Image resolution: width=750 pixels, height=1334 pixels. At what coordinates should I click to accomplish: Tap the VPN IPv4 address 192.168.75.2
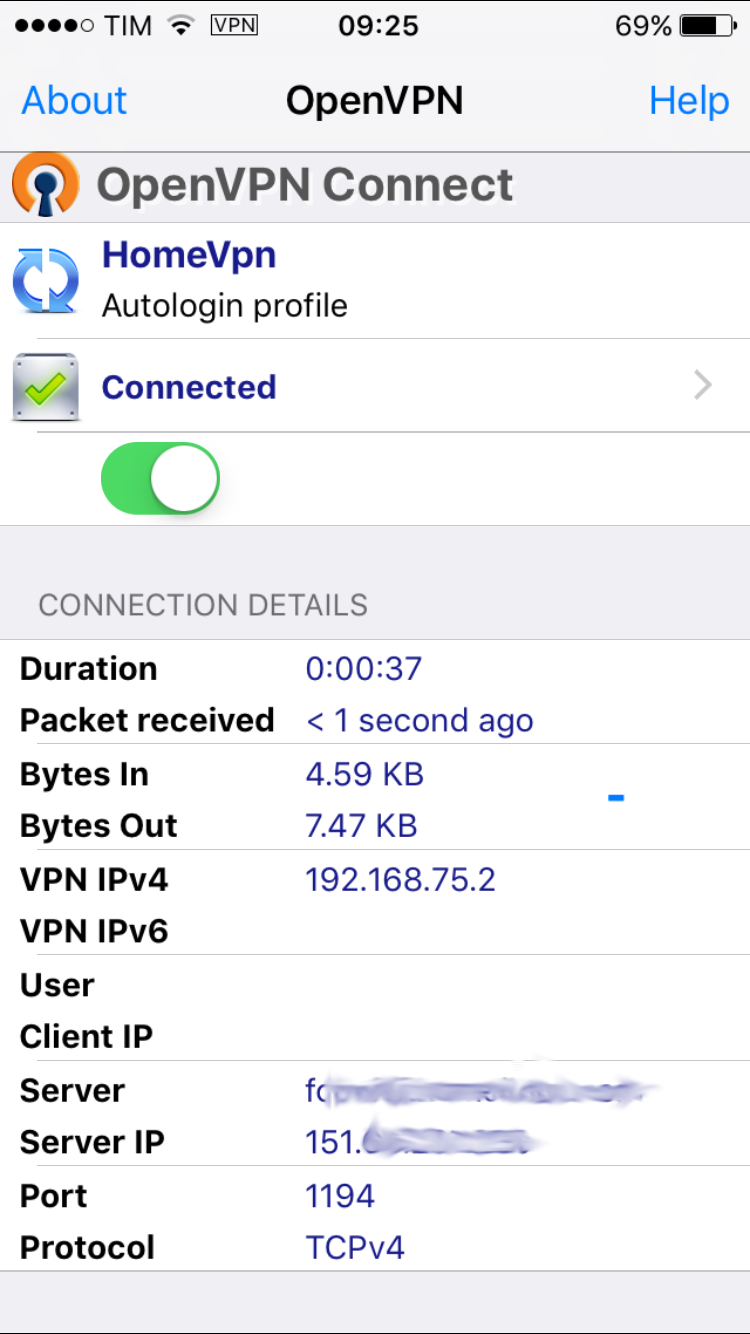400,880
